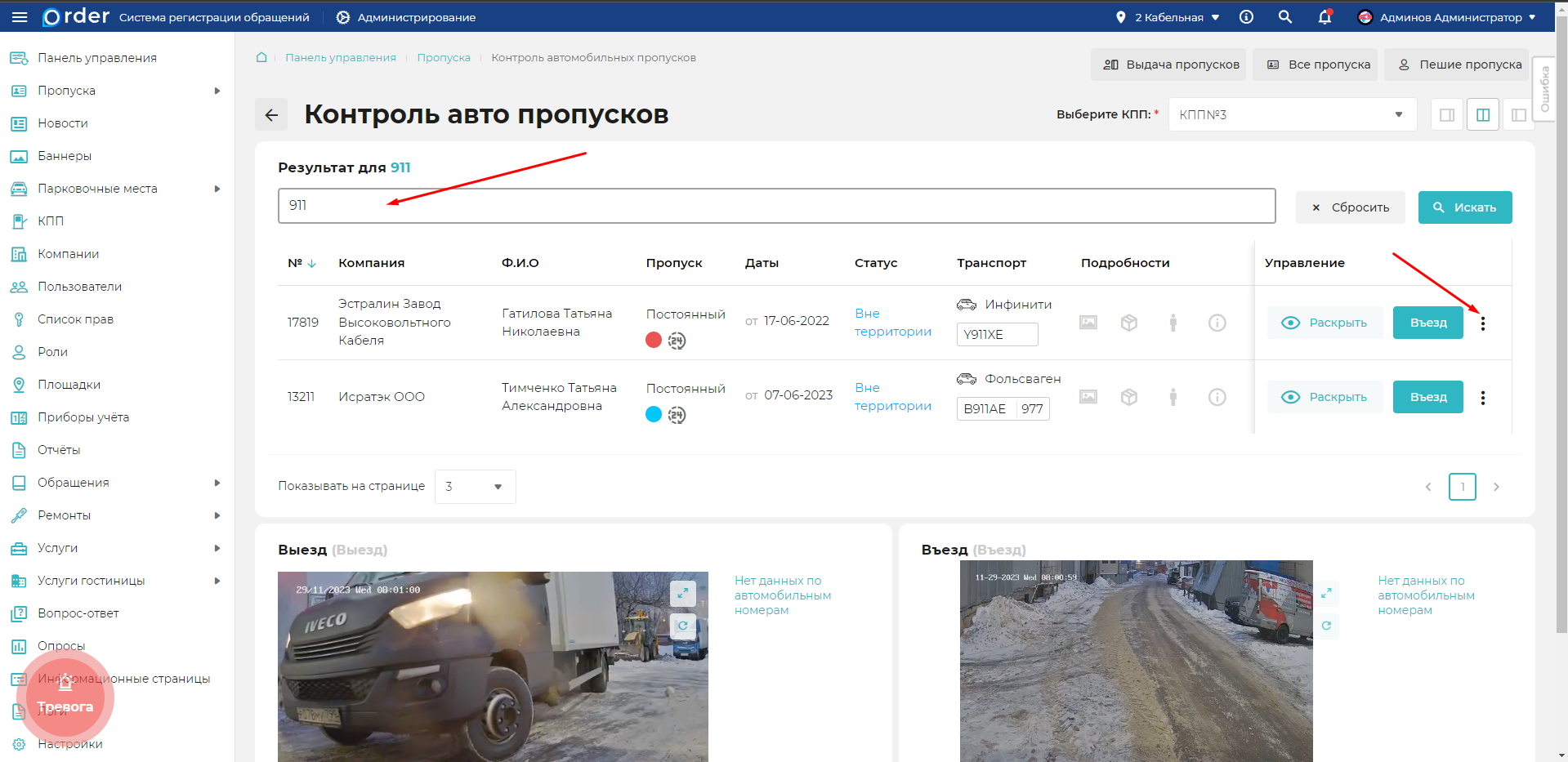Open the rows per page dropdown

pyautogui.click(x=475, y=487)
